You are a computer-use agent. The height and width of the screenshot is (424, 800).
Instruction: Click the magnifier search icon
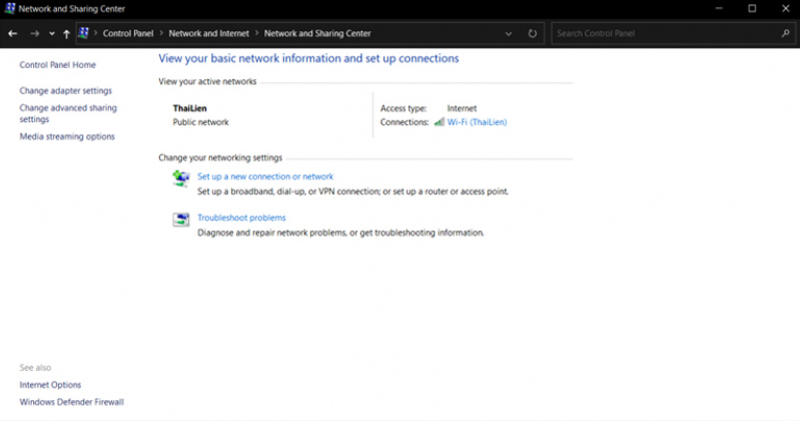point(784,33)
